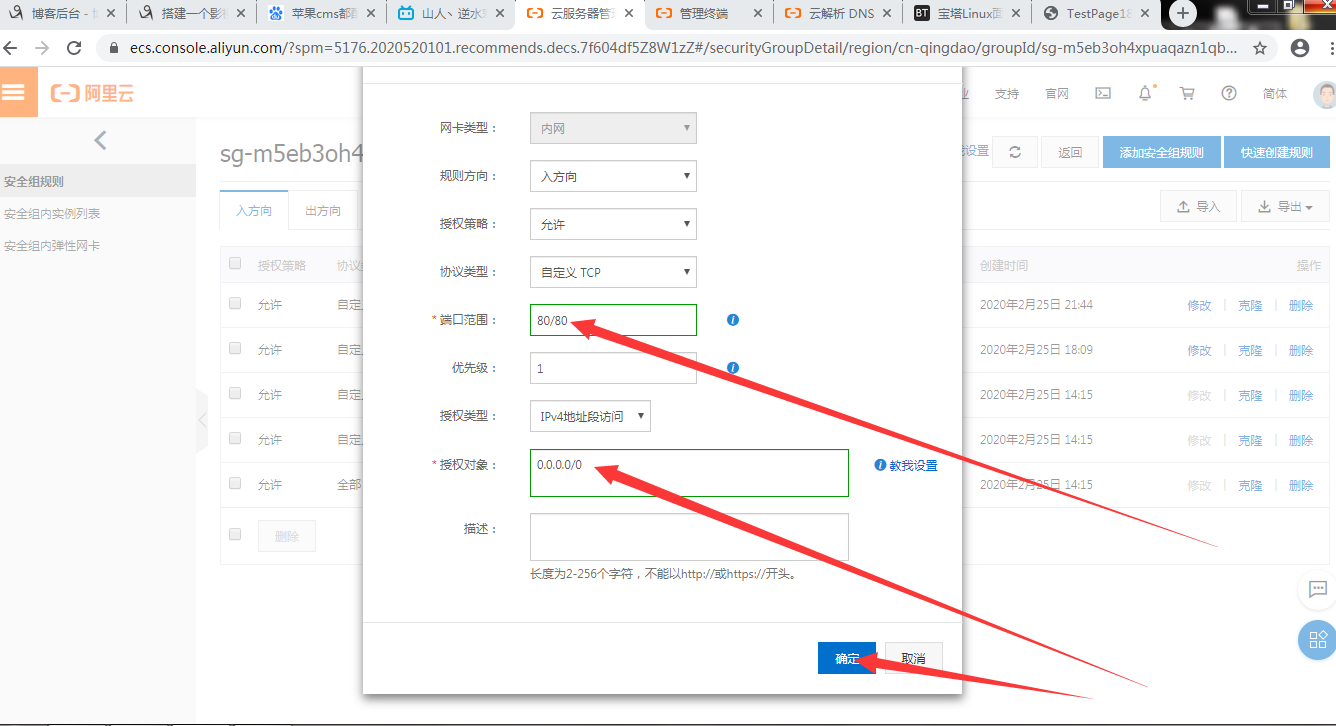This screenshot has height=726, width=1336.
Task: Click 删除 link for the 21:44 rule
Action: coord(1301,305)
